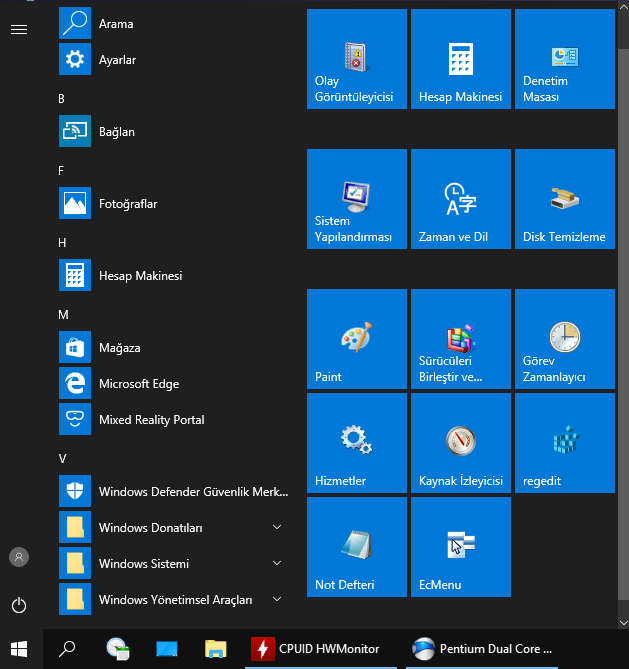629x669 pixels.
Task: Click the Start menu scrollbar down arrow
Action: coord(623,623)
